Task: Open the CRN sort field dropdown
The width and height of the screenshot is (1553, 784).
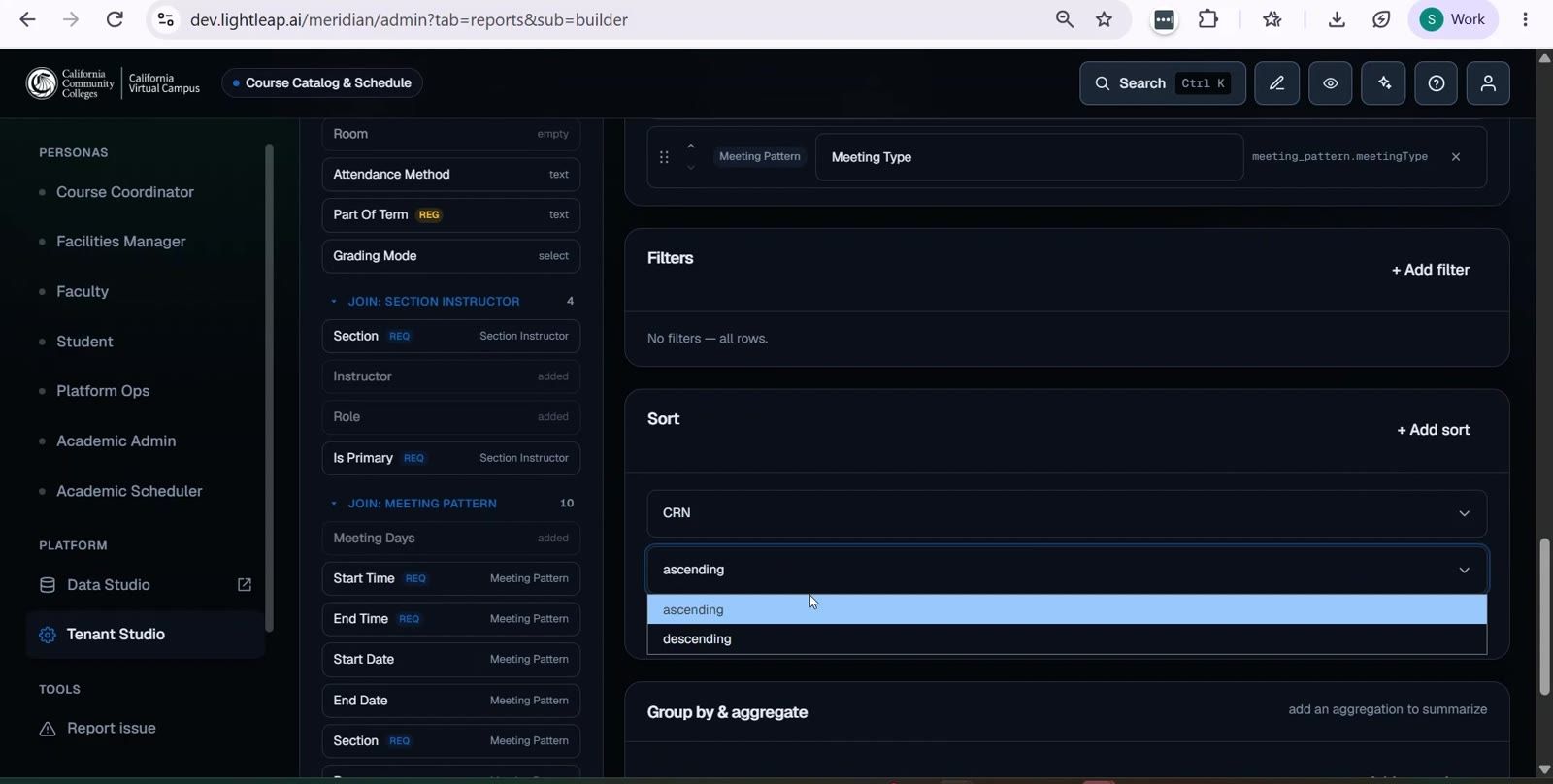Action: (1067, 513)
